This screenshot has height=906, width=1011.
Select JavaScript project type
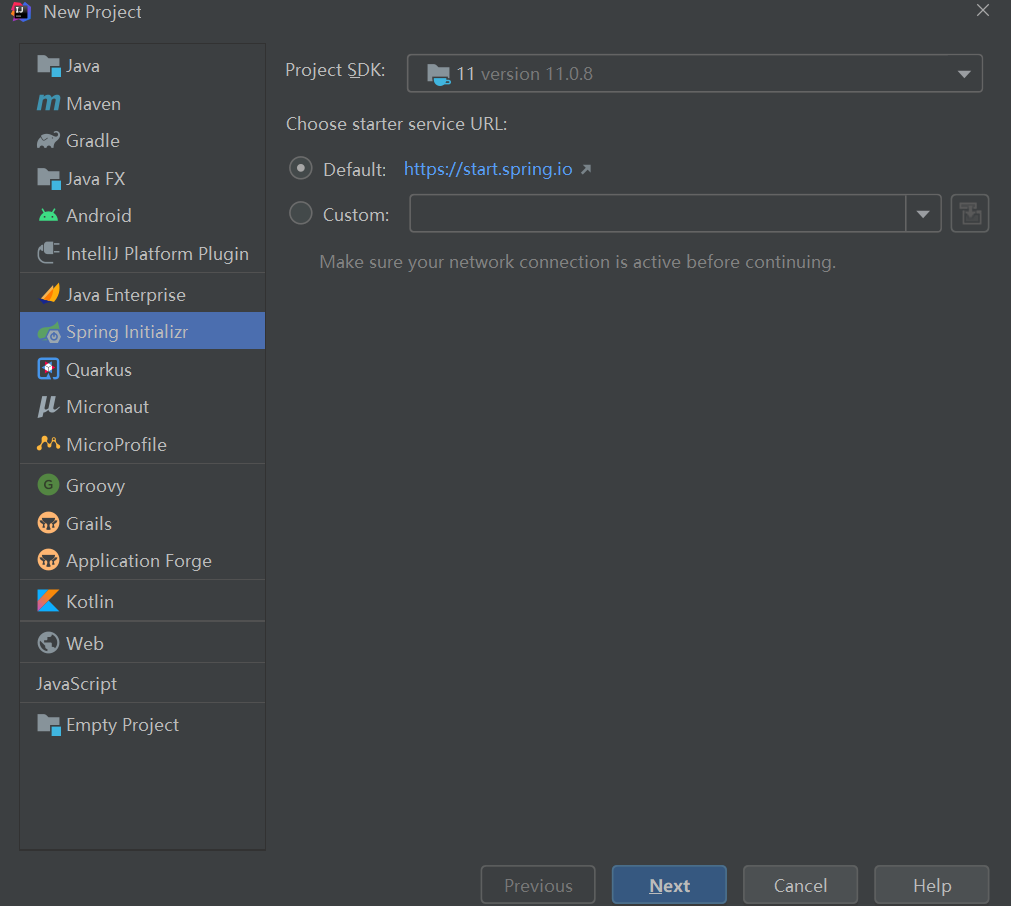pos(142,684)
